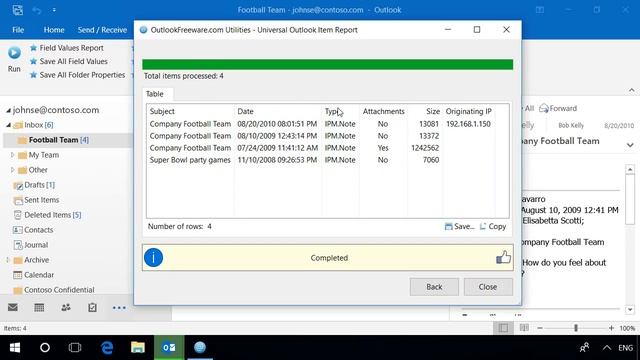
Task: Switch to Reading view in status bar
Action: [x=524, y=328]
